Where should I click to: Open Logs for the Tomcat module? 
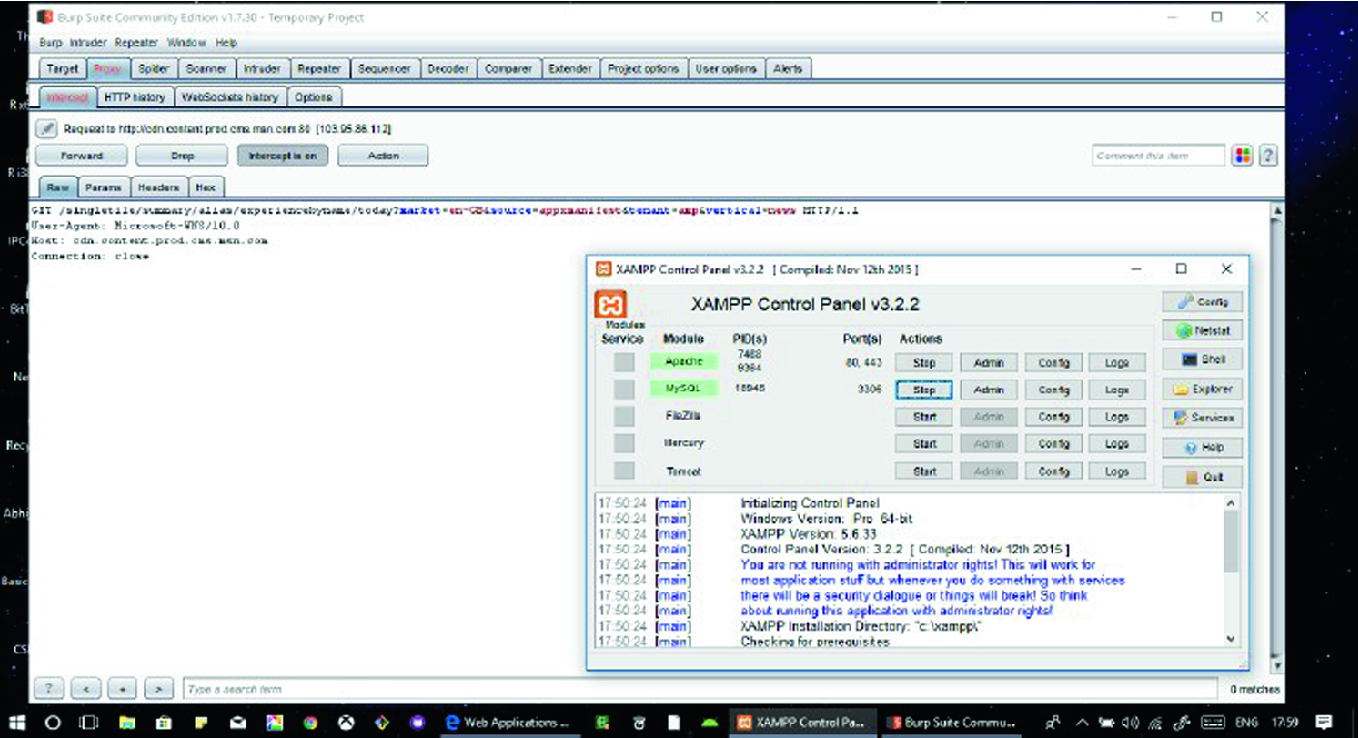(x=1117, y=472)
